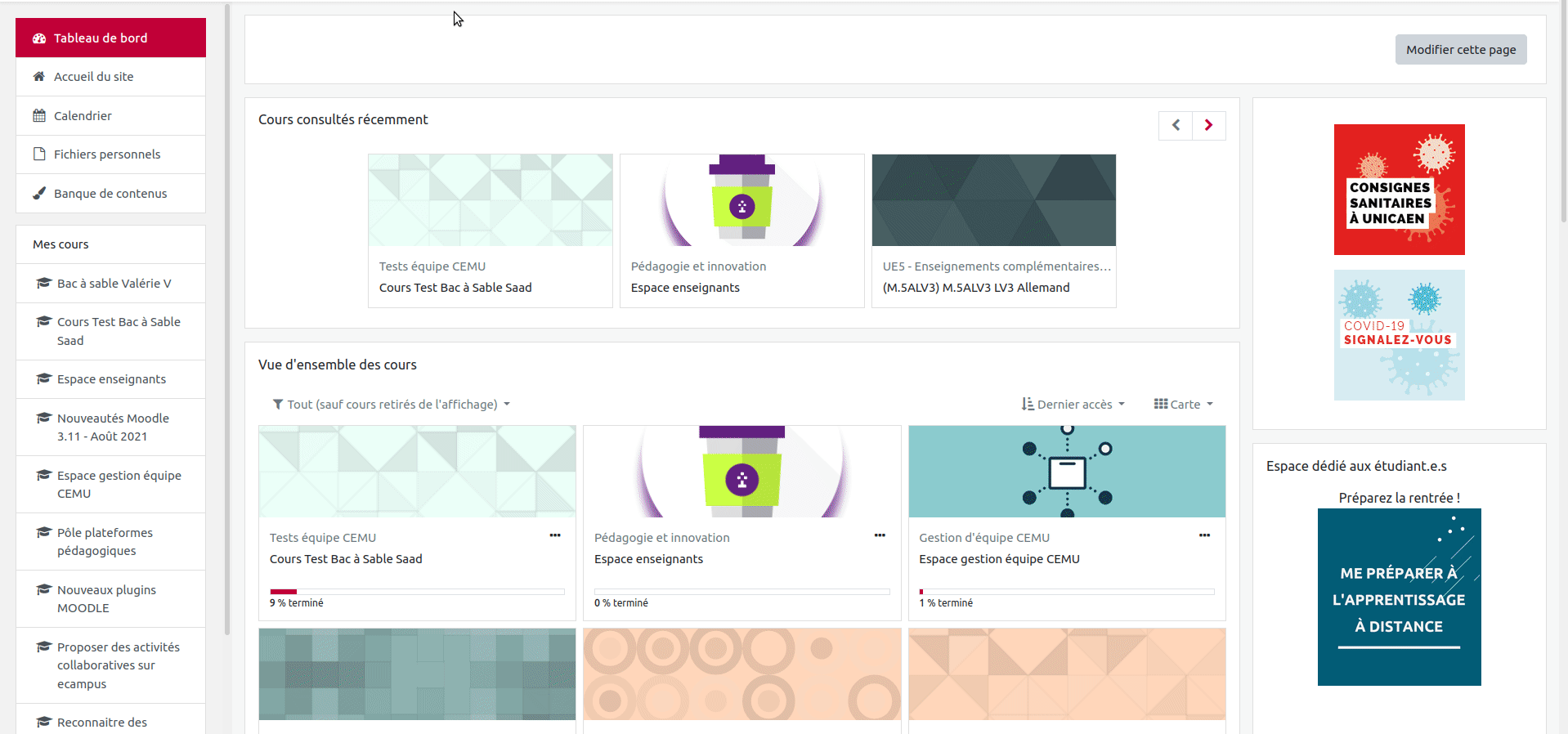Click the Accueil du site home icon
Screen dimensions: 1568x734
coord(39,77)
